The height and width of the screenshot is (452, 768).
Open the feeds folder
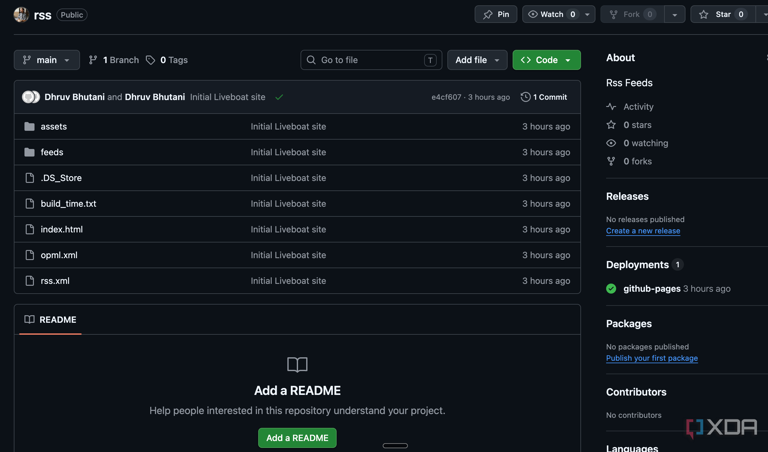click(x=52, y=152)
